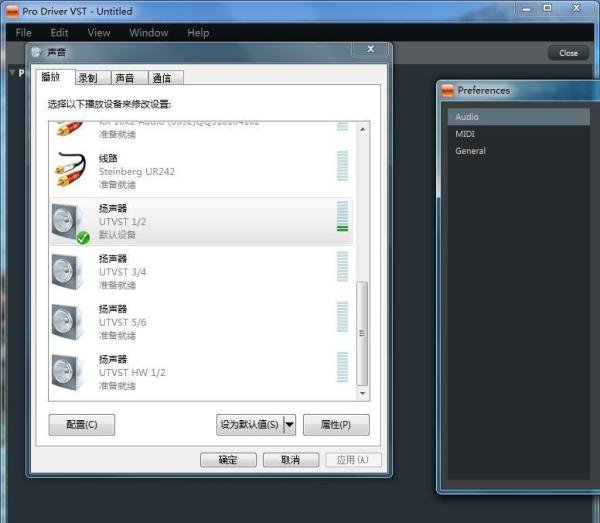
Task: Click the Preferences window title icon
Action: 448,91
